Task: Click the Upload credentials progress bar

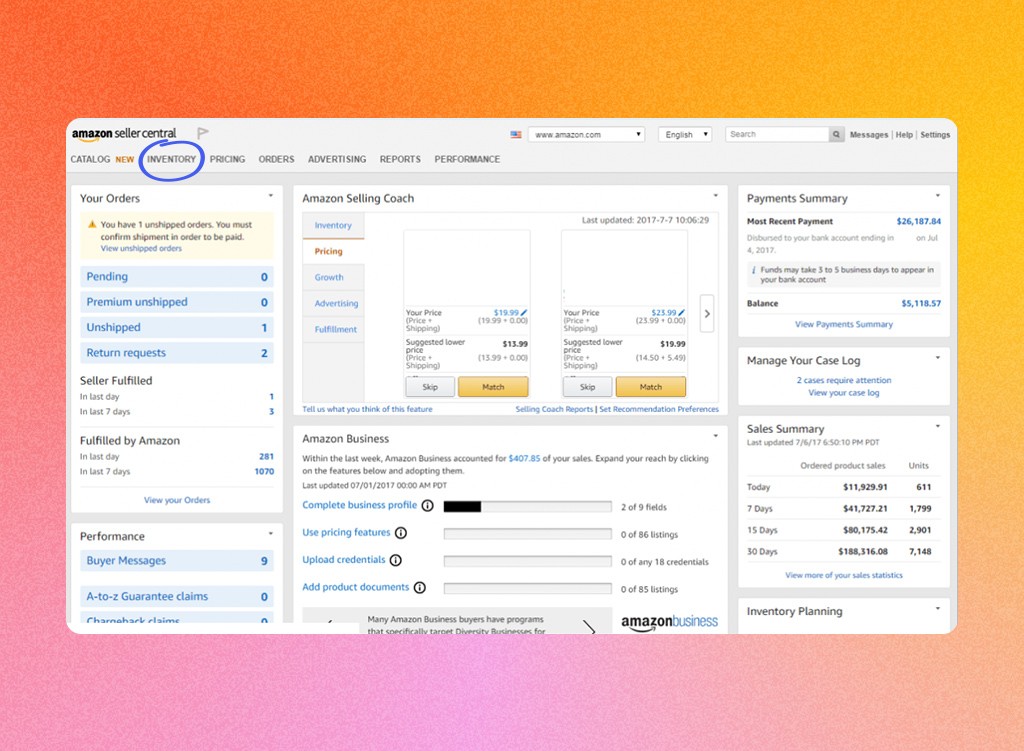Action: pos(528,562)
